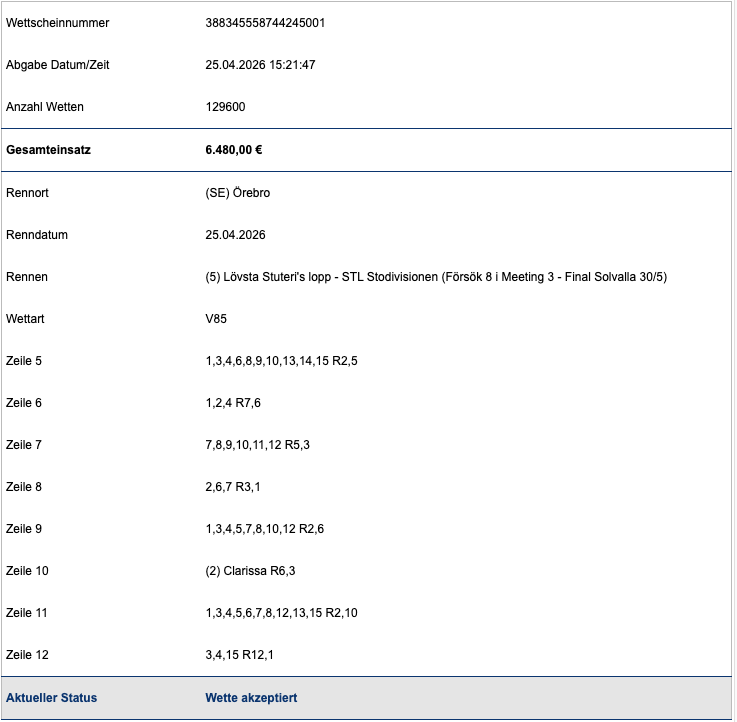
Task: Click the Zeile 6 selection 1,2,4 R7,6
Action: click(234, 403)
